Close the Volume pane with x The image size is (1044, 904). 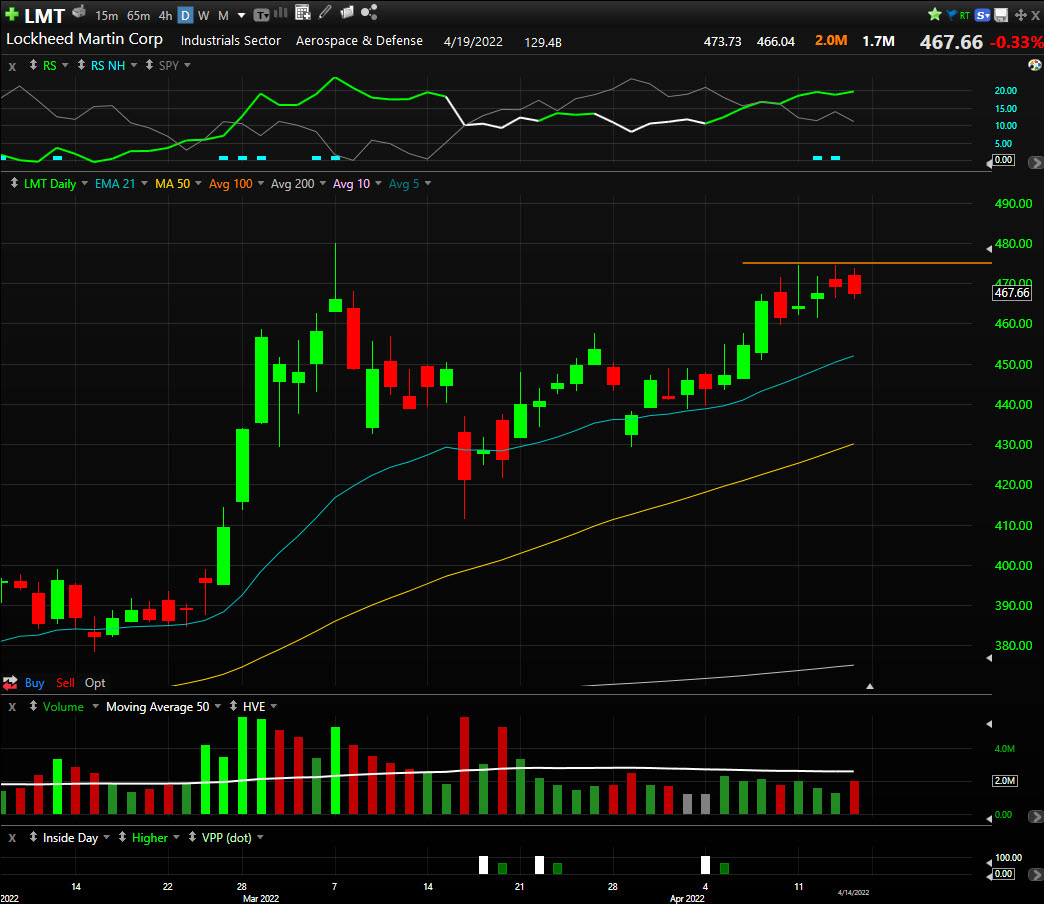pyautogui.click(x=12, y=707)
